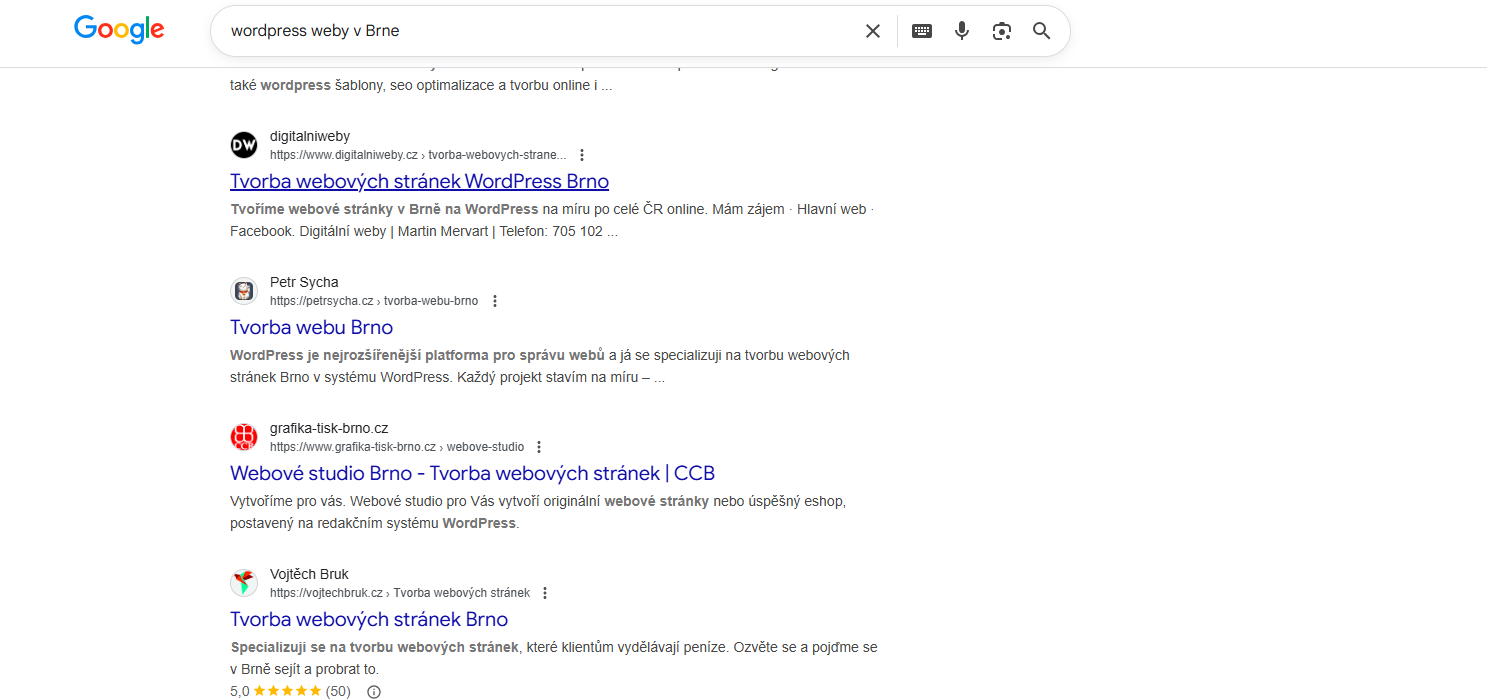The image size is (1487, 699).
Task: Open three-dot menu for Vojtěch Bruk result
Action: pyautogui.click(x=545, y=593)
